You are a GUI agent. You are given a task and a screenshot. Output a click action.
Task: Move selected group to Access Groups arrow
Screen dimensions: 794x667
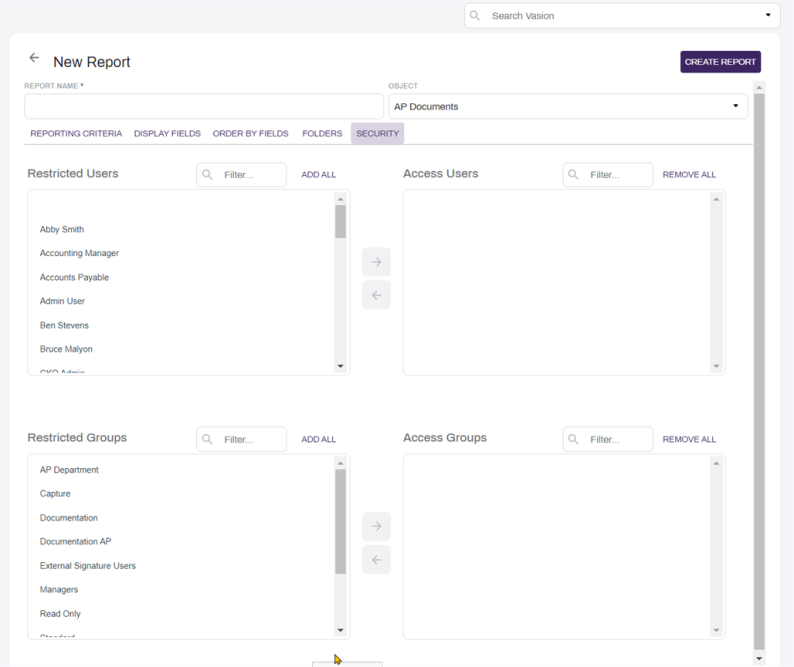point(376,526)
